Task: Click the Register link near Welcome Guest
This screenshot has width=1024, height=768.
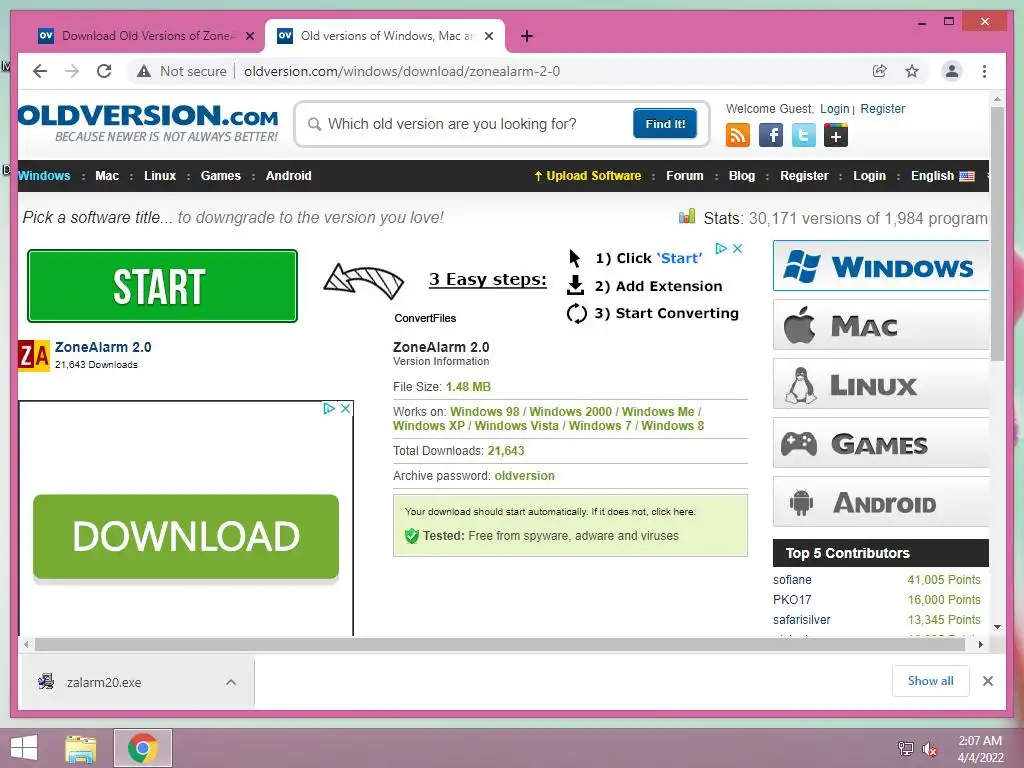Action: point(882,108)
